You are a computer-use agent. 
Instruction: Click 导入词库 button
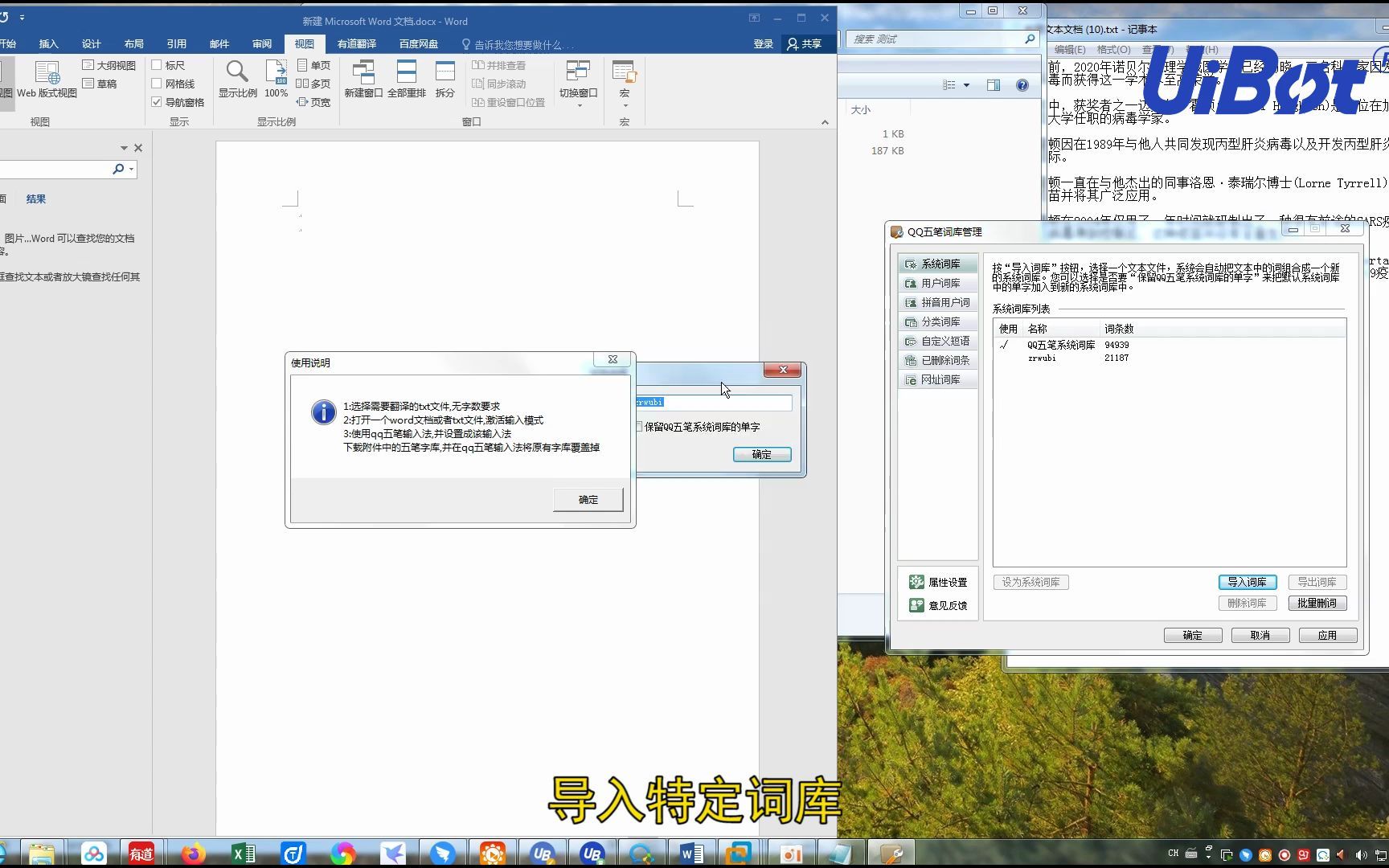pyautogui.click(x=1248, y=582)
